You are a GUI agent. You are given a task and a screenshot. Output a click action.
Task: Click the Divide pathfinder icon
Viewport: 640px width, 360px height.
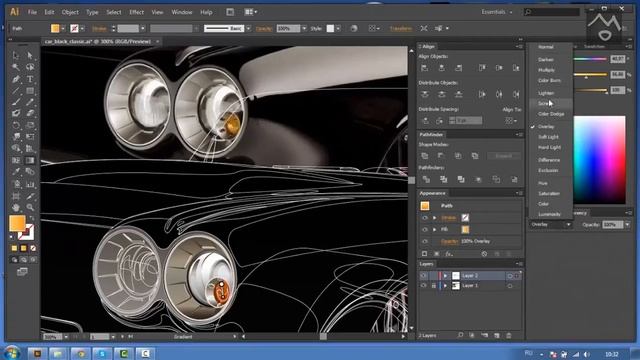coord(426,180)
